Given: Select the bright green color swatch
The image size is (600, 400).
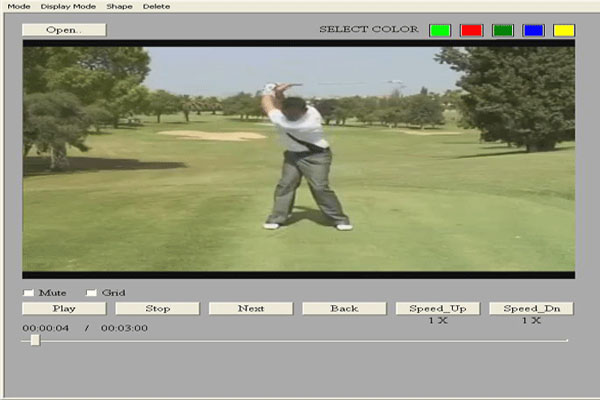Looking at the screenshot, I should (440, 30).
